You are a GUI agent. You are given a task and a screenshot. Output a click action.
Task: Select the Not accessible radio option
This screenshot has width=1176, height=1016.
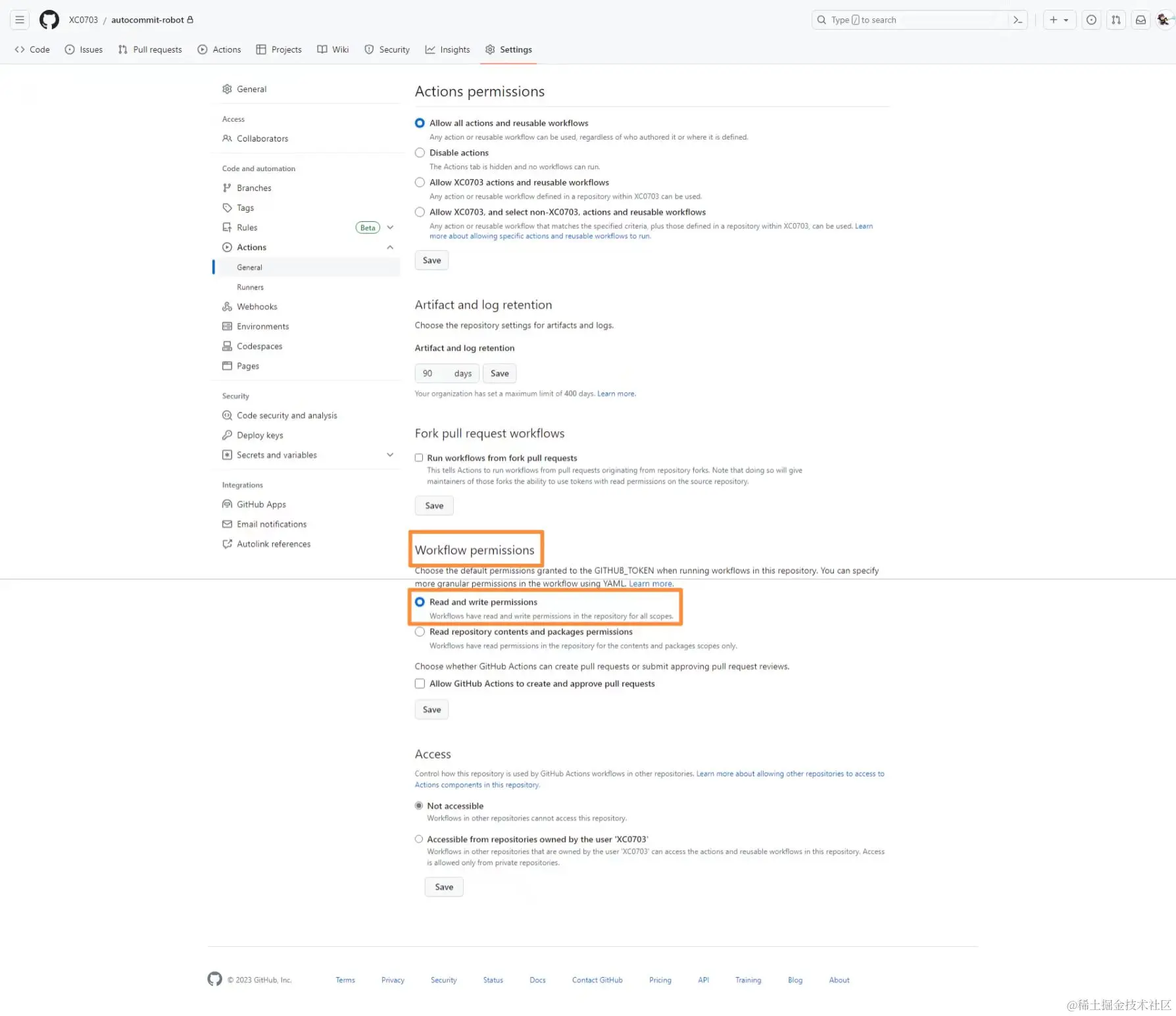pos(419,806)
